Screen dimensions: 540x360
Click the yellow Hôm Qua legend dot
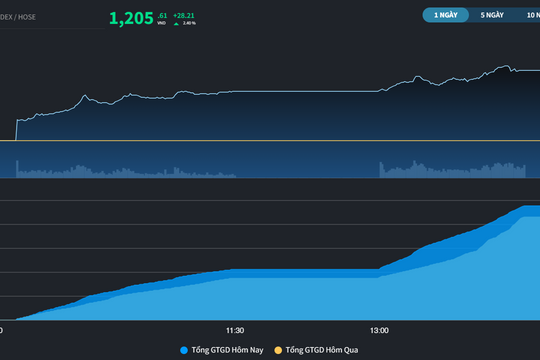pos(278,350)
